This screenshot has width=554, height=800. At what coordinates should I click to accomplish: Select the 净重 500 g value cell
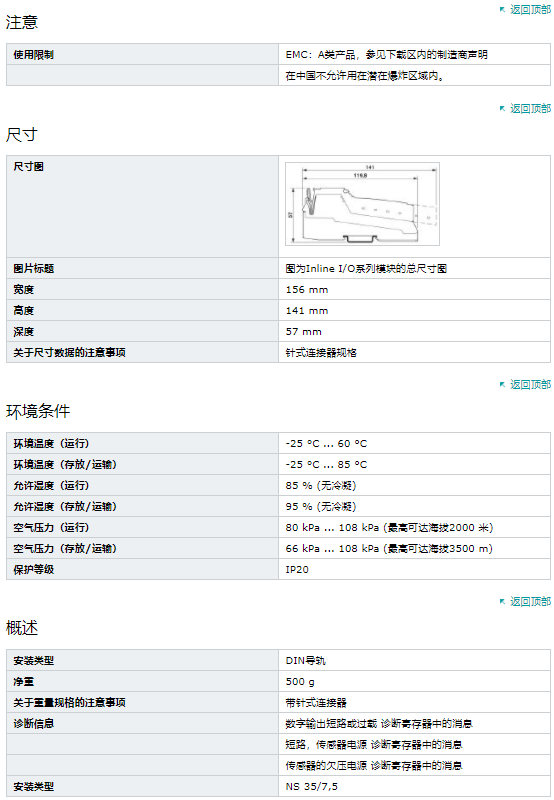pyautogui.click(x=414, y=682)
